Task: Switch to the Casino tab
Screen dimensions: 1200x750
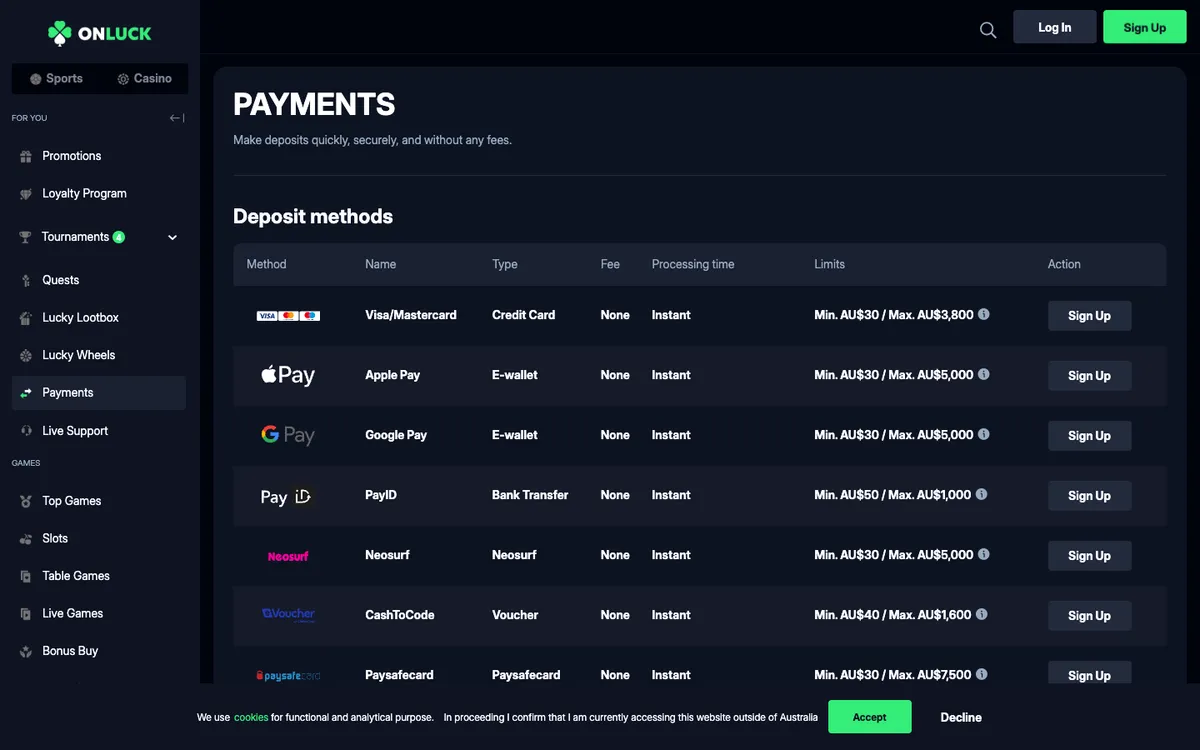Action: [143, 78]
